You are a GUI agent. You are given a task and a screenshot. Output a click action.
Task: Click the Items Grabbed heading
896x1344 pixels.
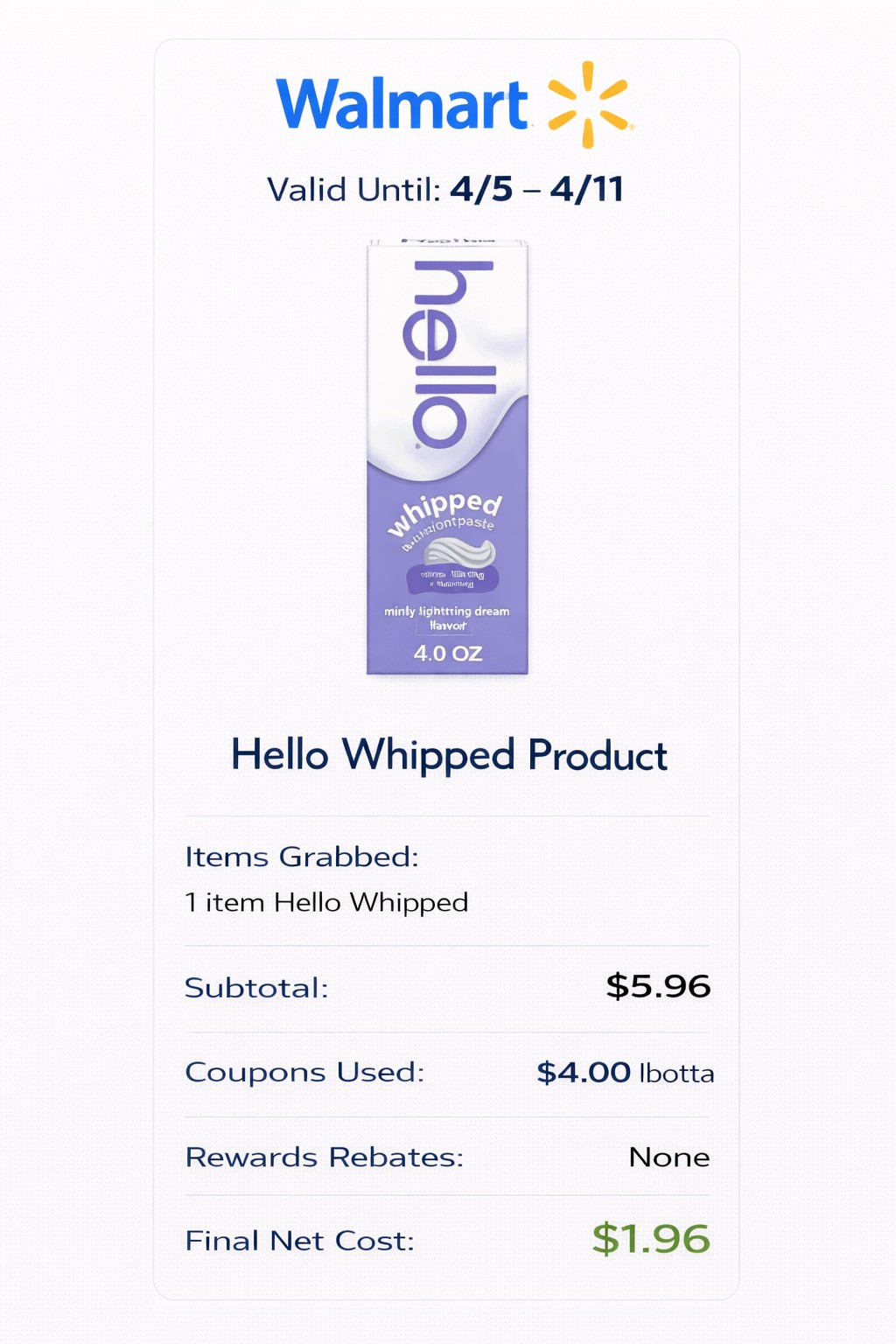[302, 857]
